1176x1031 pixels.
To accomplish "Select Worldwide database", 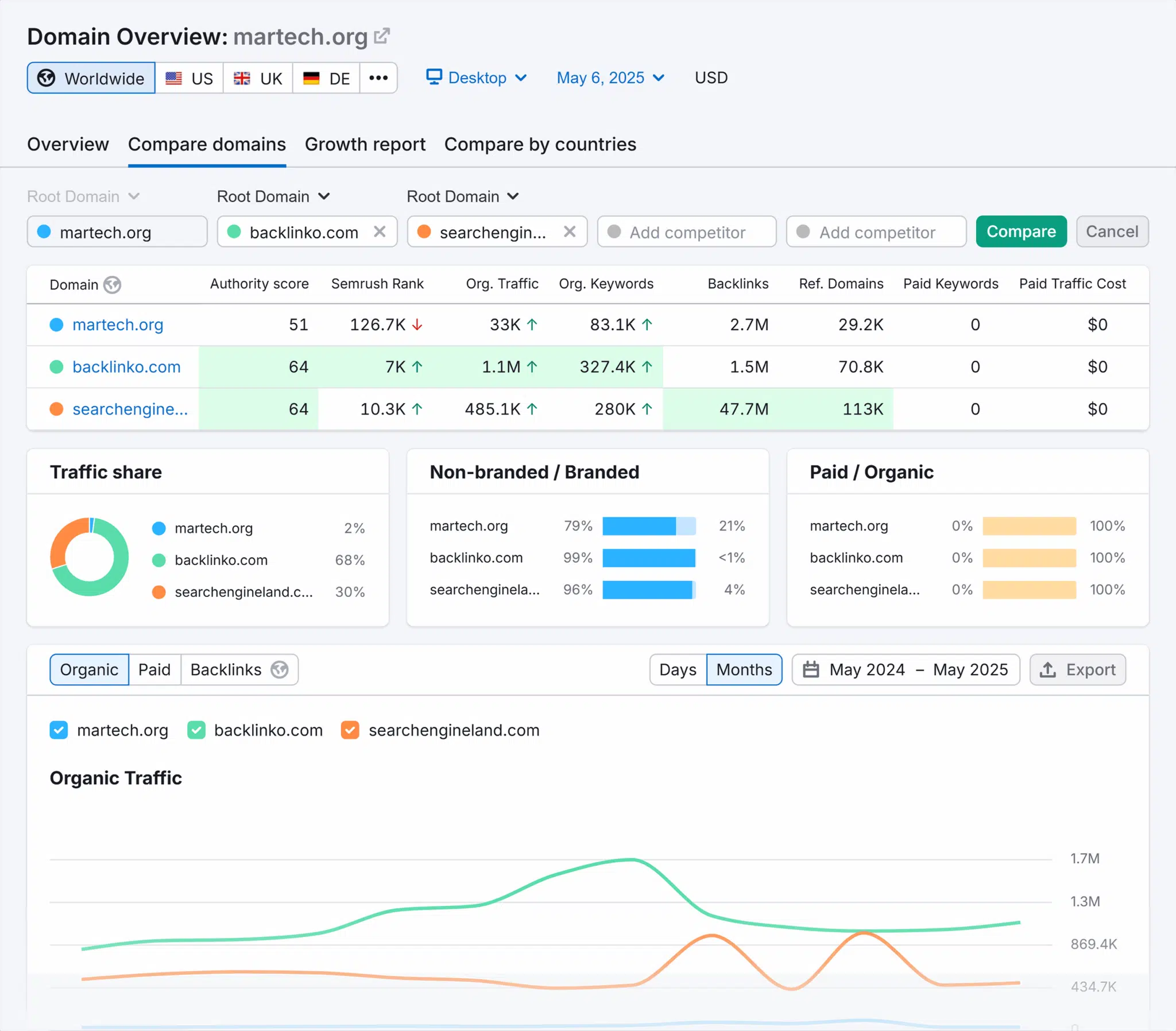I will click(x=91, y=77).
